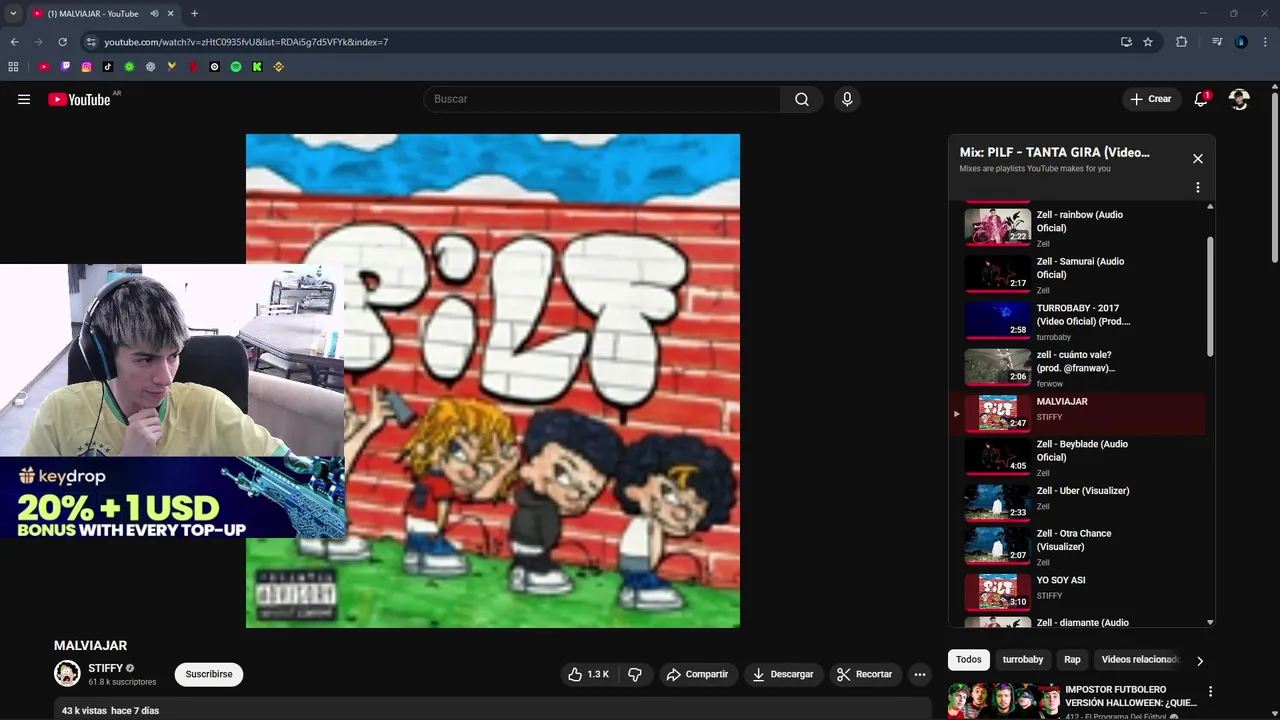This screenshot has width=1280, height=720.
Task: Play Zell - rainbow (Audio Oficial)
Action: [x=1078, y=226]
